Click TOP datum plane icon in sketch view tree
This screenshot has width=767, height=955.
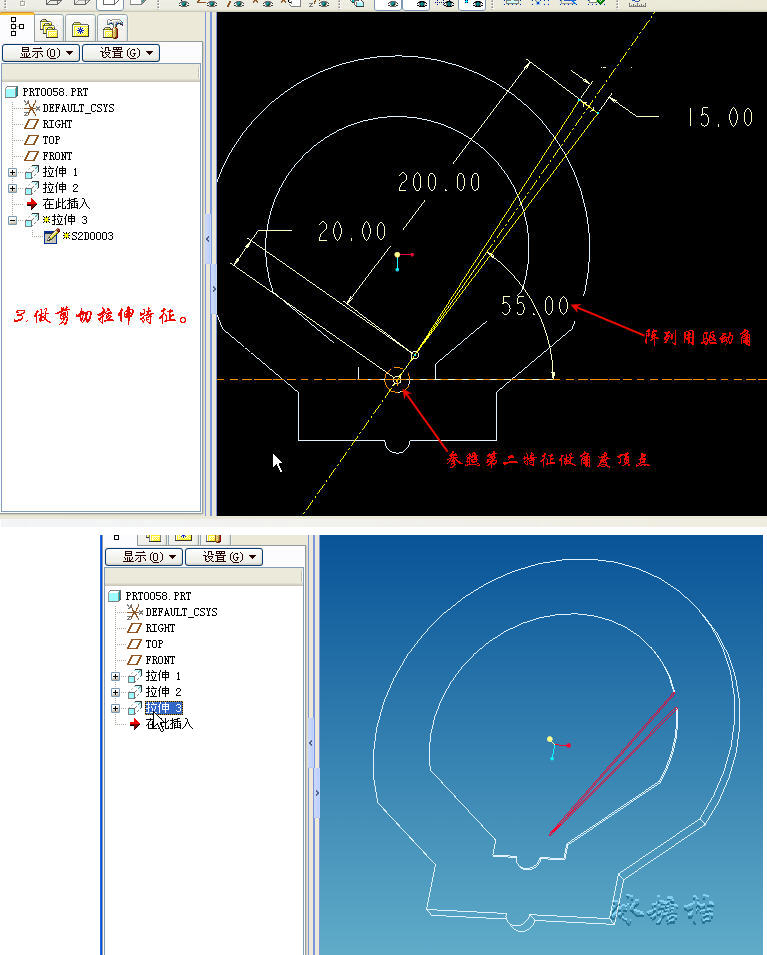(31, 140)
